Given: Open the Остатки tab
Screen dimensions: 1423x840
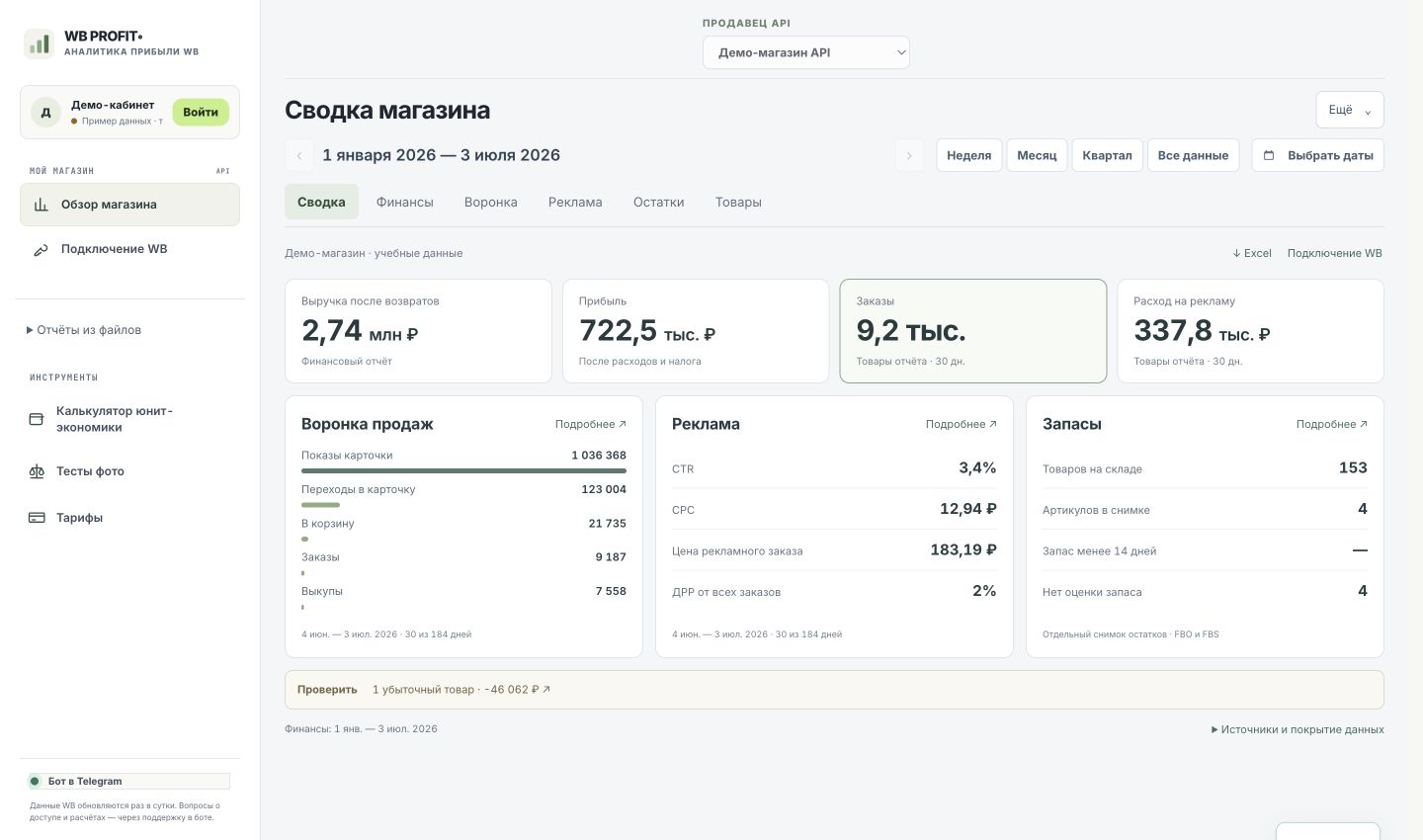Looking at the screenshot, I should [659, 202].
